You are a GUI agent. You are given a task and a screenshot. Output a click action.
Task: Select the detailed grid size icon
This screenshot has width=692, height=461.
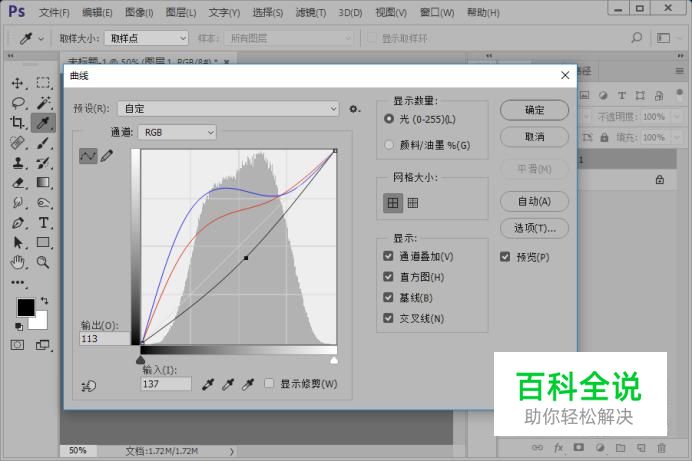[413, 203]
